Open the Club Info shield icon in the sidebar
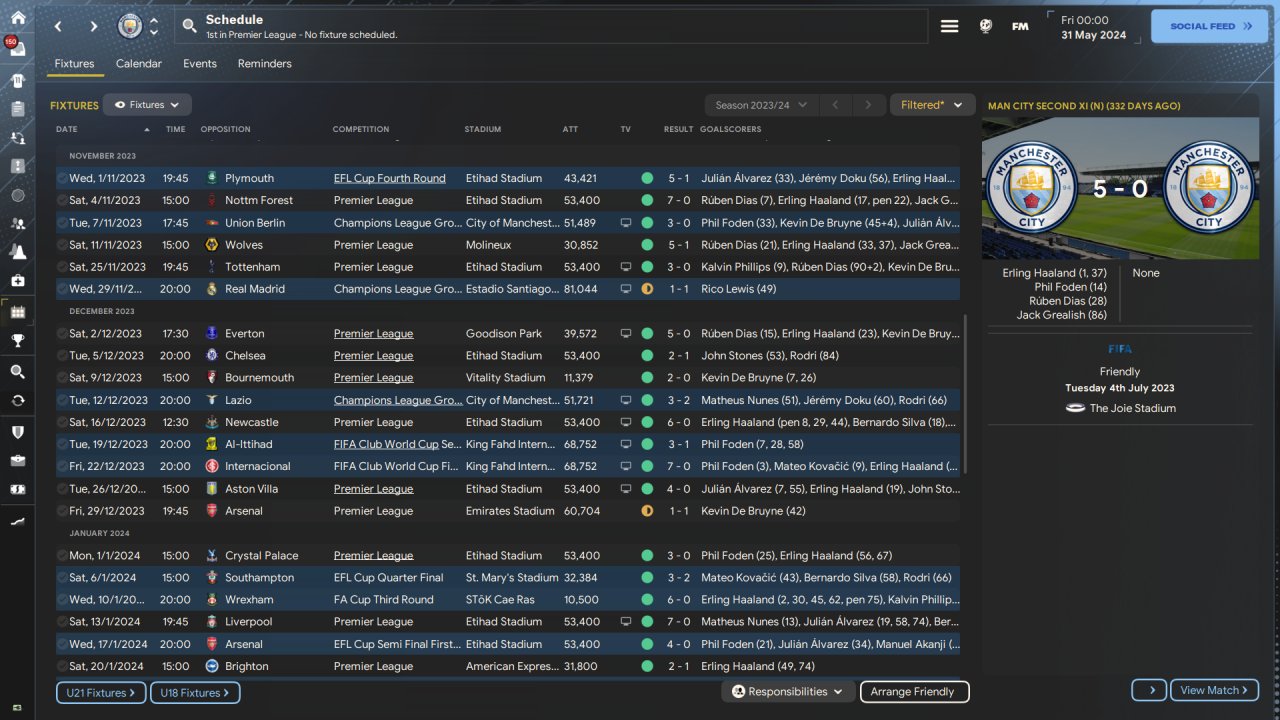 coord(17,432)
